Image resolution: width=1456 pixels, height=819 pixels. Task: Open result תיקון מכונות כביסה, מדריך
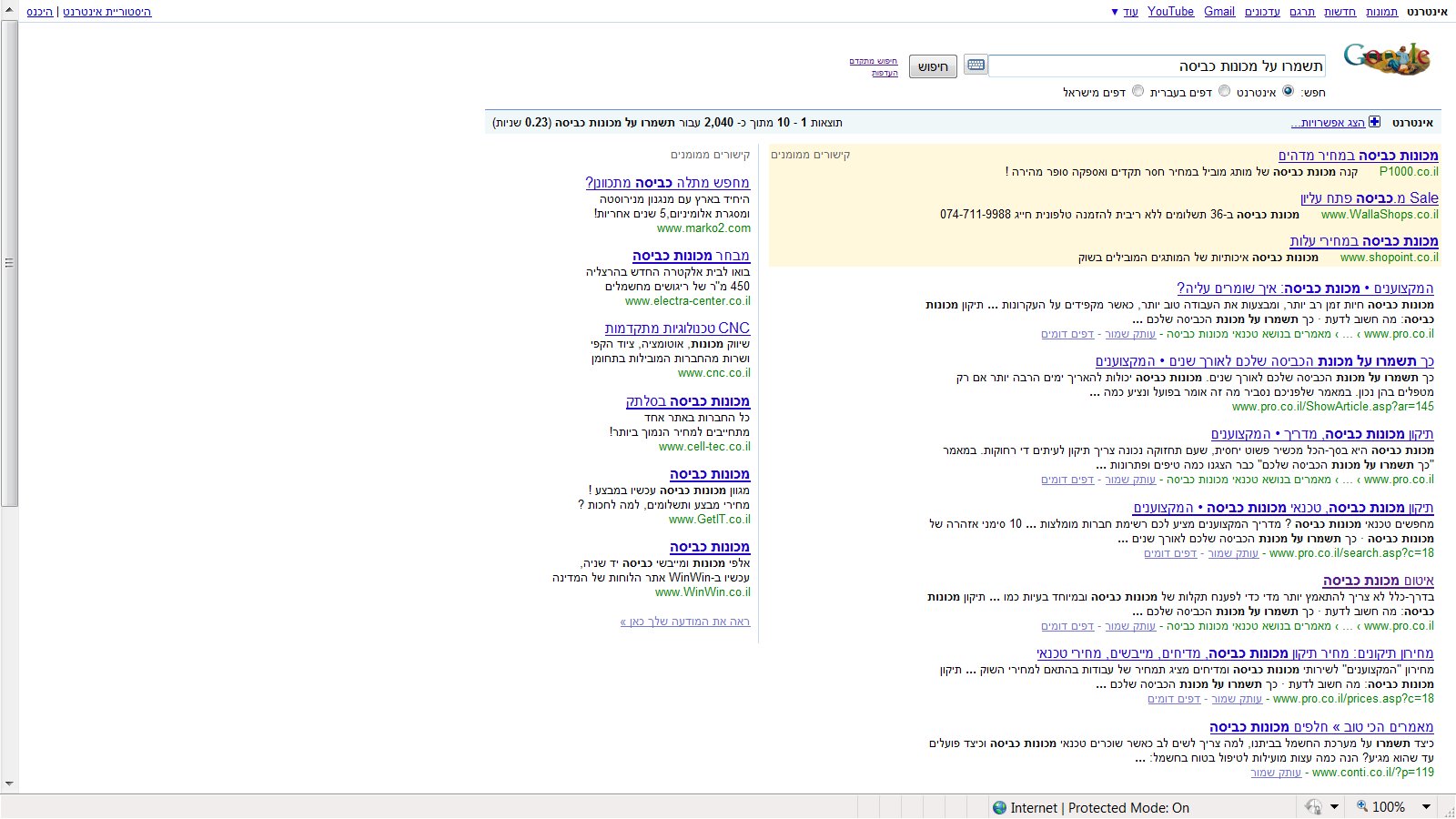(x=1322, y=434)
